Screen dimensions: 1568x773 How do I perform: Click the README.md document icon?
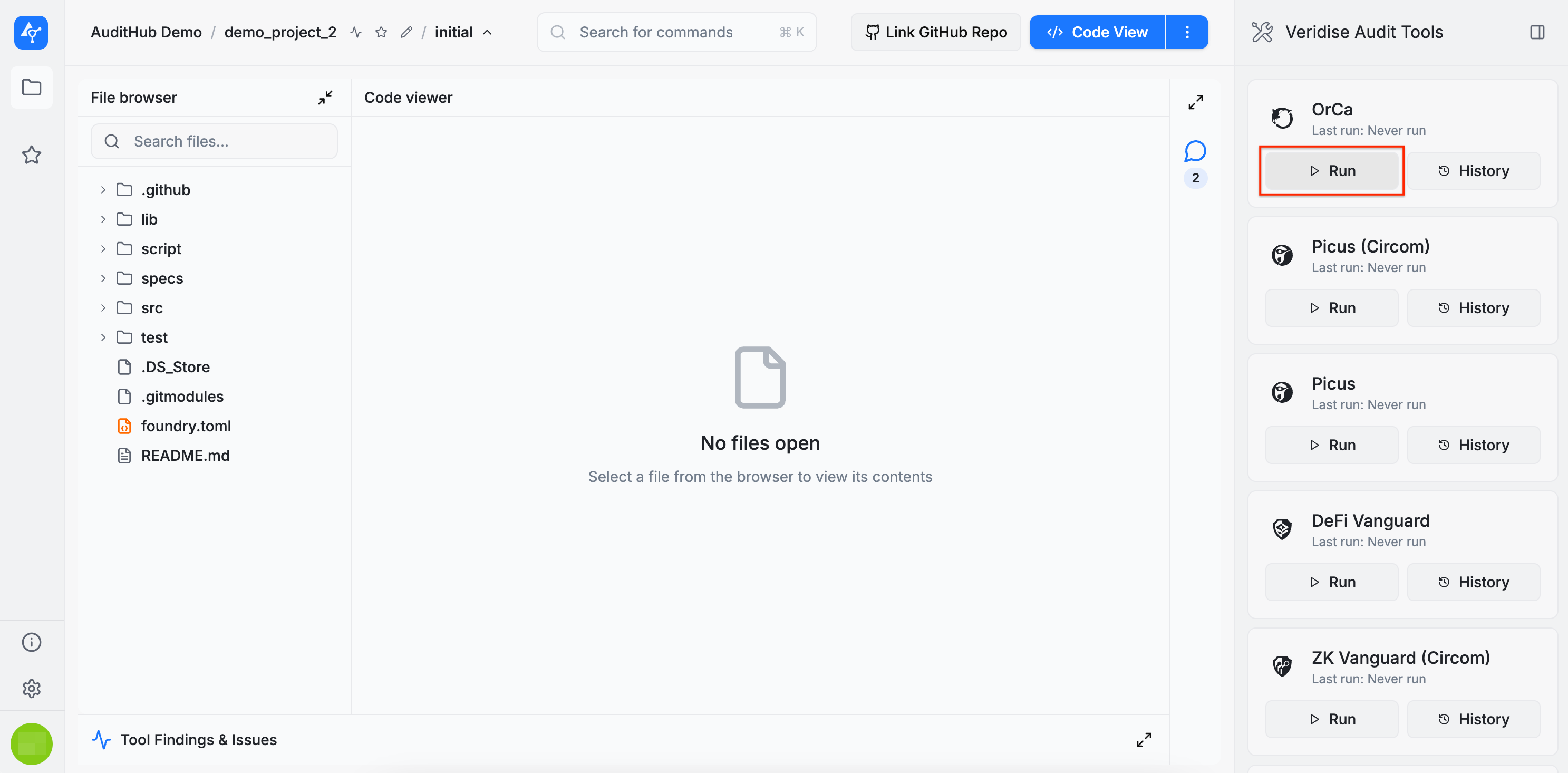[124, 455]
